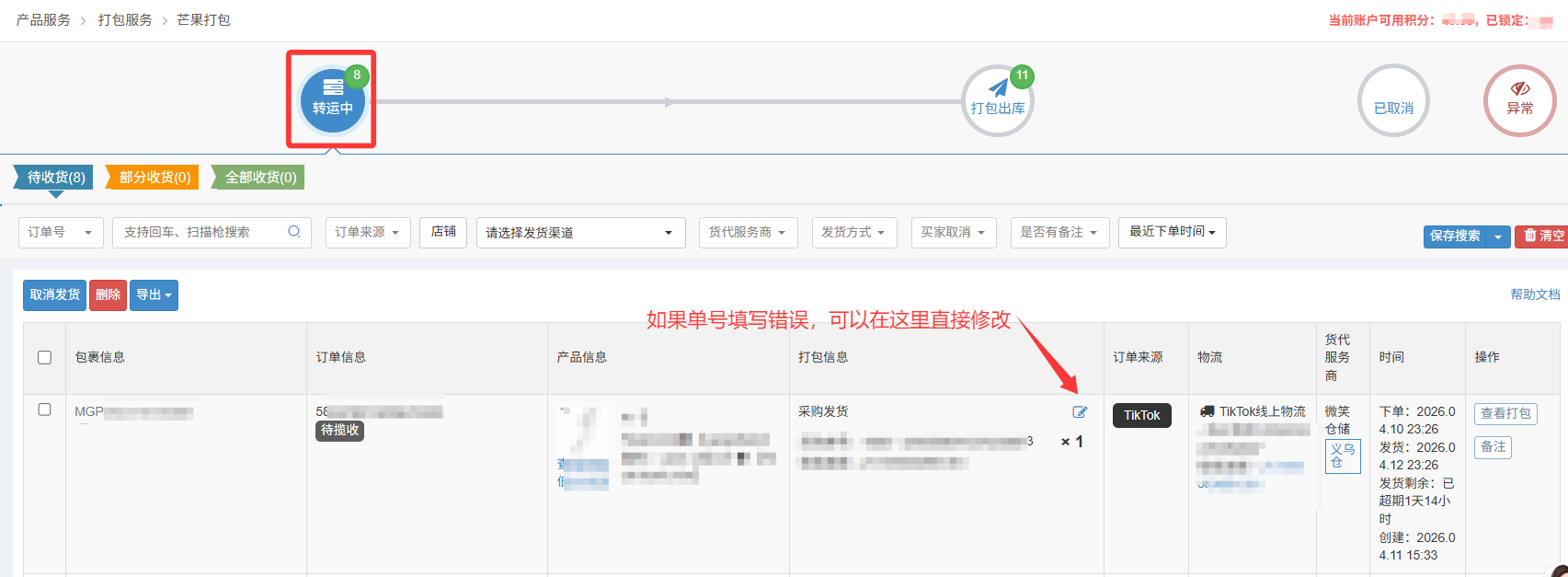This screenshot has width=1568, height=577.
Task: Expand the 导出 dropdown button
Action: (x=154, y=294)
